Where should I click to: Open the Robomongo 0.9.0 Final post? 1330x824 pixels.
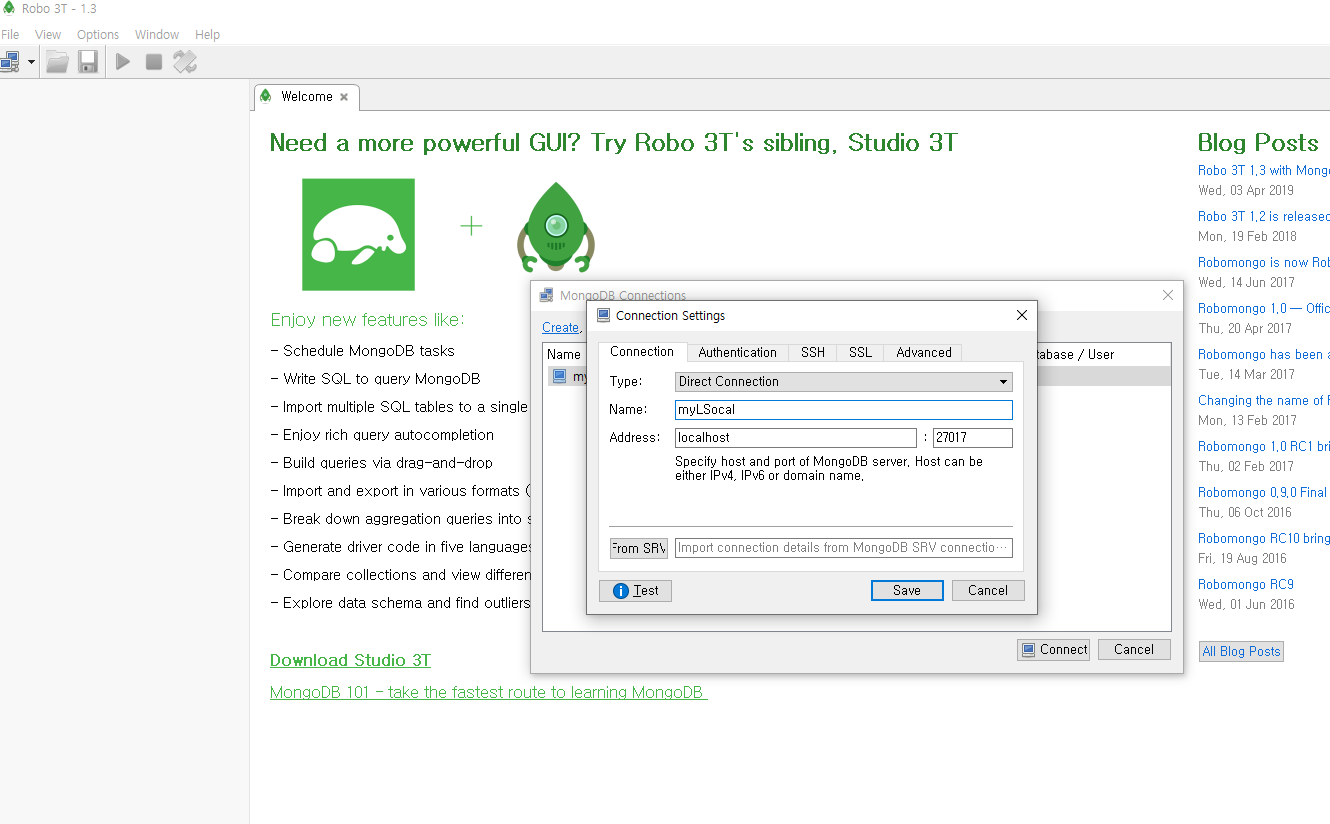(1264, 493)
